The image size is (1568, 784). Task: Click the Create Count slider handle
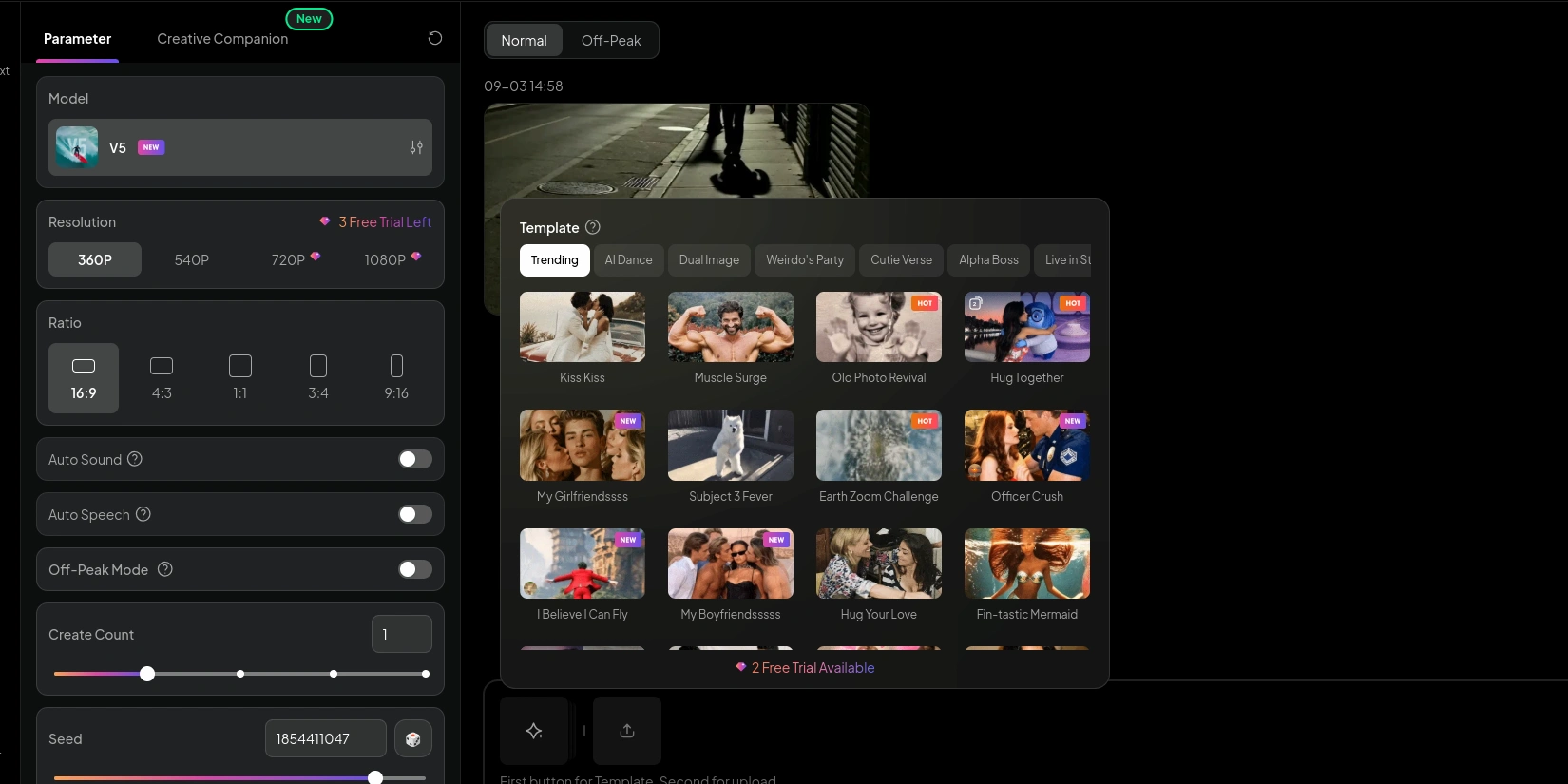pyautogui.click(x=147, y=674)
